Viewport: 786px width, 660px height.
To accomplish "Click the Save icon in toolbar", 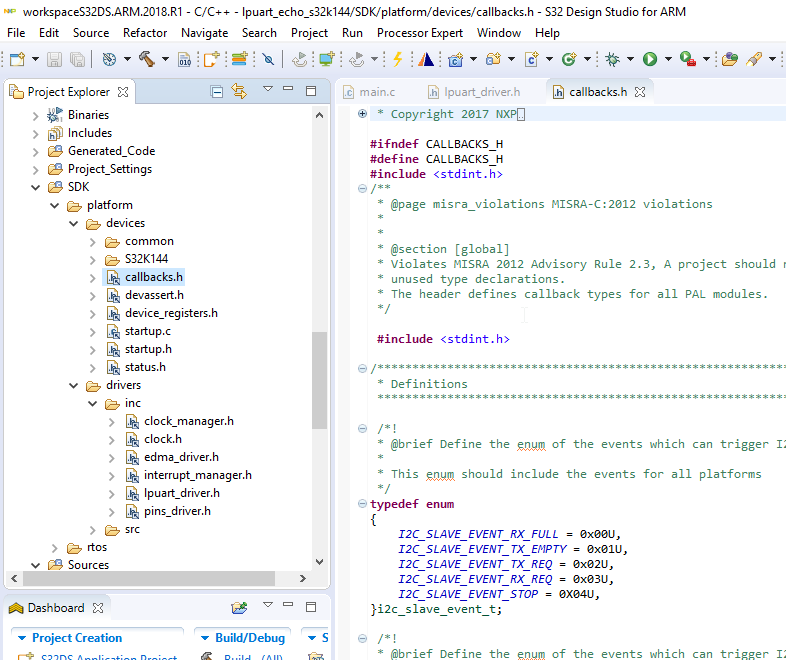I will [x=53, y=60].
